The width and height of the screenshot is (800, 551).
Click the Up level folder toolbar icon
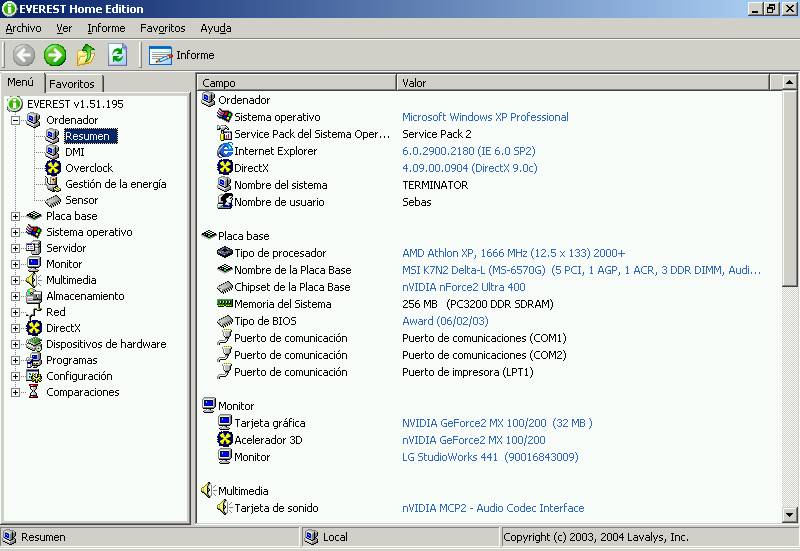tap(86, 55)
